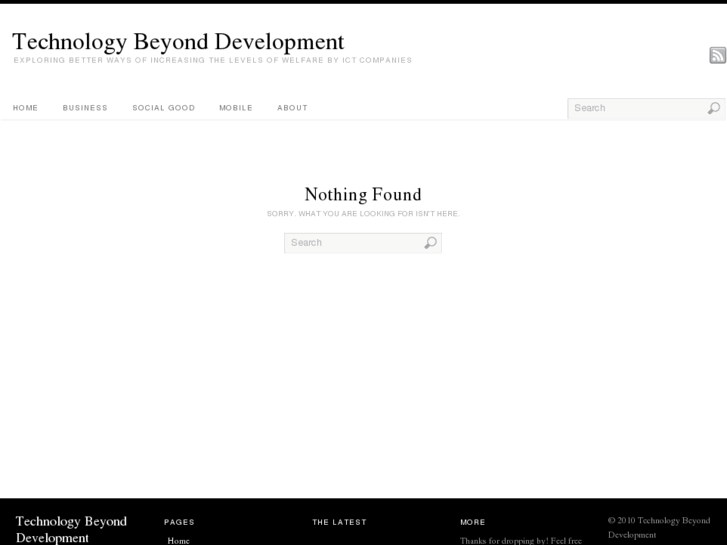Click The Latest footer heading
Viewport: 727px width, 545px height.
339,522
